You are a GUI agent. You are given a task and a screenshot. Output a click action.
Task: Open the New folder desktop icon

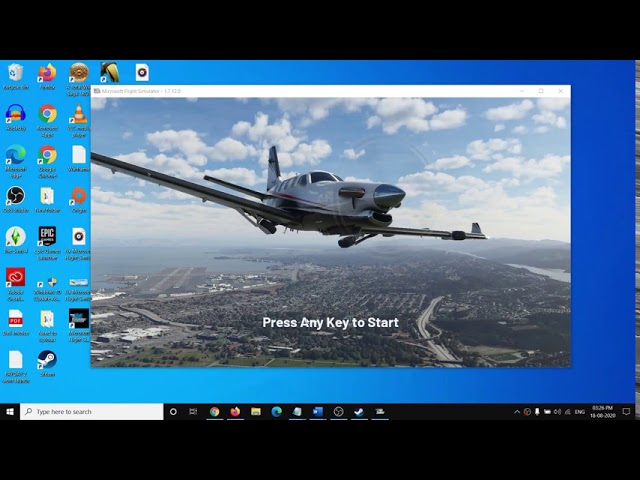point(47,200)
